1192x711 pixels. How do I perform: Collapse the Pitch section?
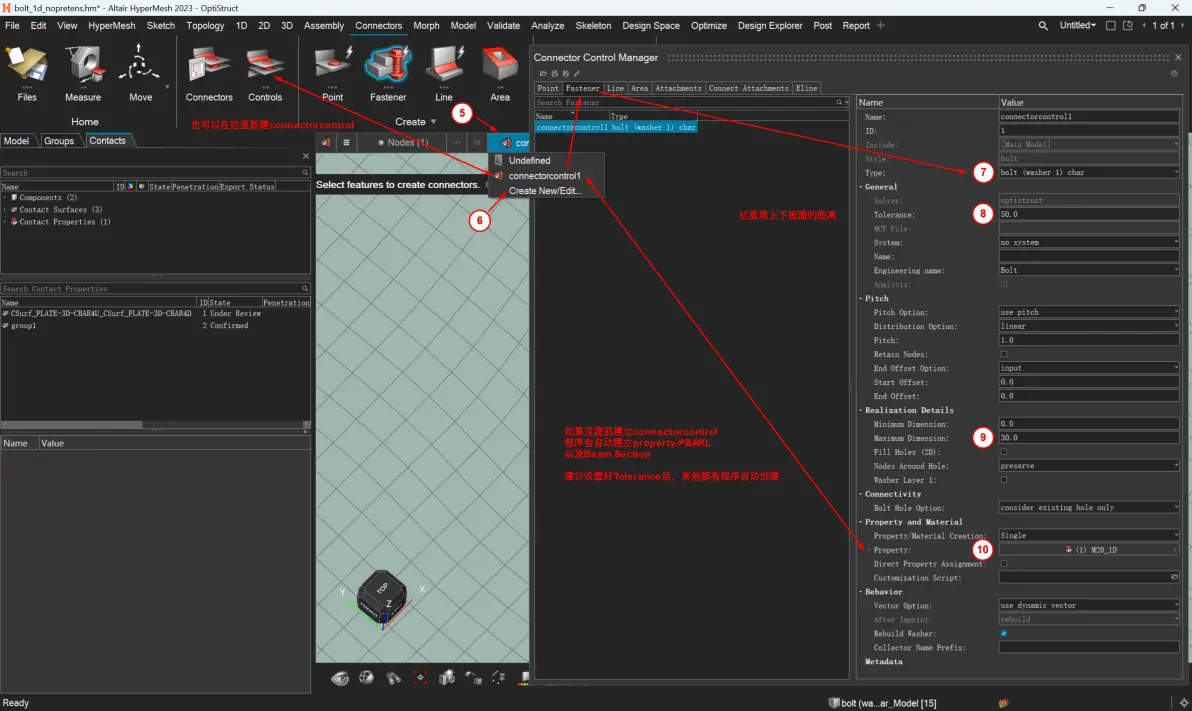coord(861,299)
